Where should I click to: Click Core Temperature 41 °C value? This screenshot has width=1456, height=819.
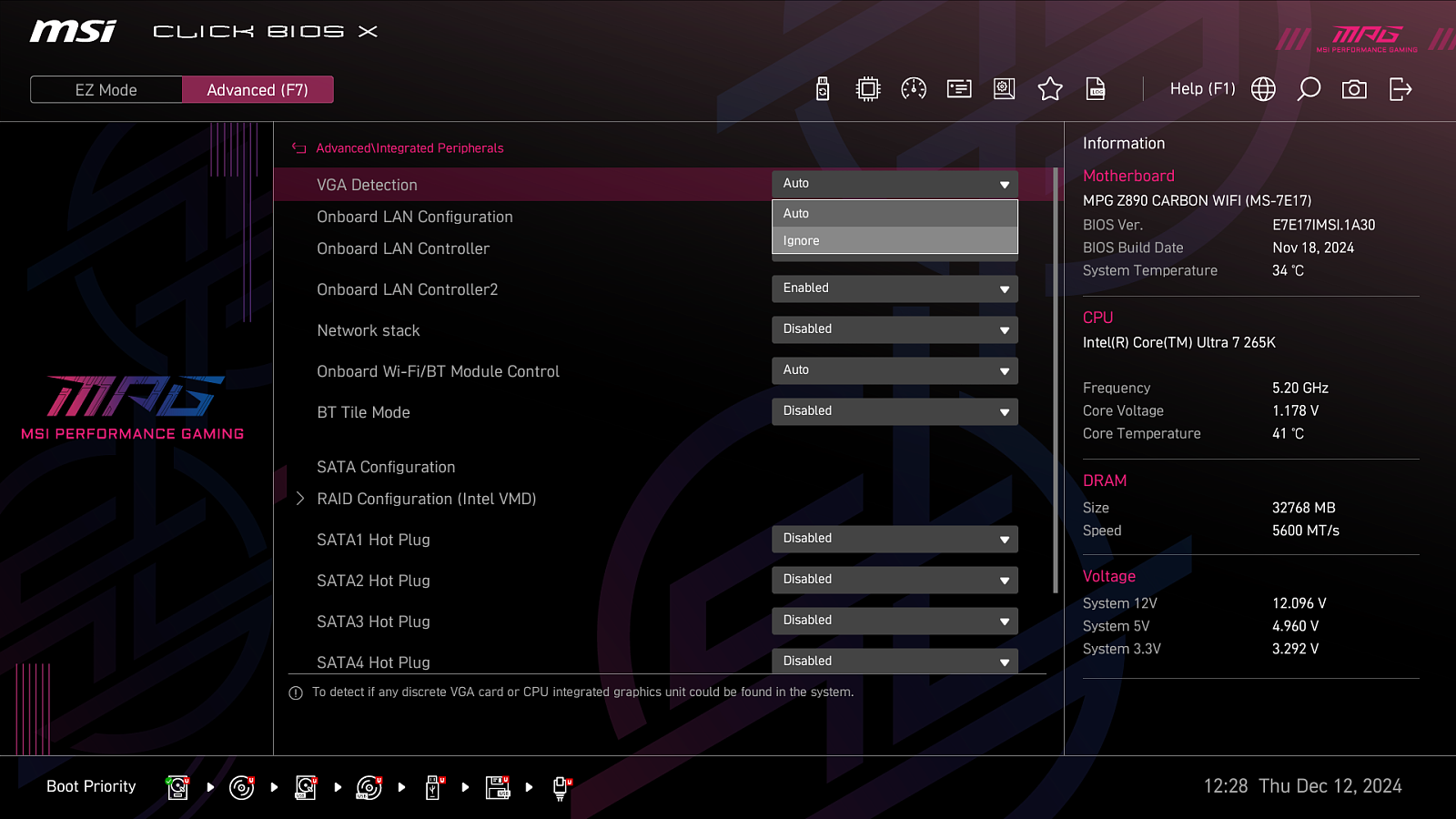[x=1288, y=433]
